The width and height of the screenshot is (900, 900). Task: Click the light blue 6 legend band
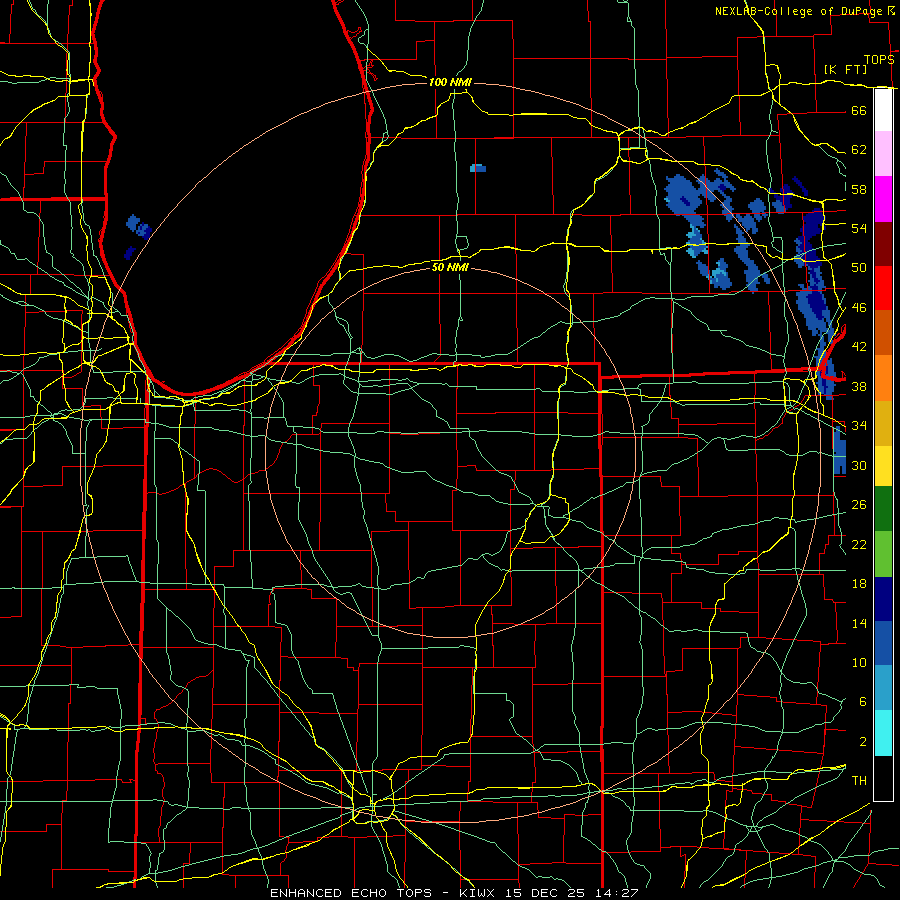coord(883,688)
